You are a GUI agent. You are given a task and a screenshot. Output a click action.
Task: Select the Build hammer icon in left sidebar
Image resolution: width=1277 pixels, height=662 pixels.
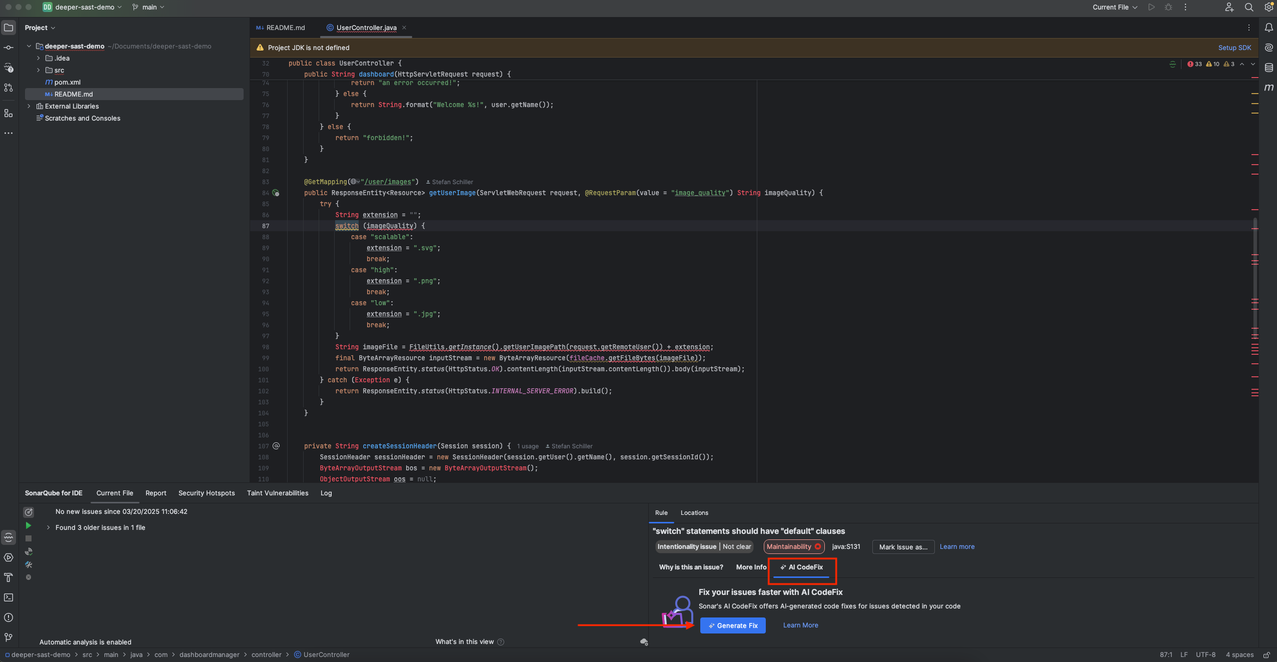[x=8, y=577]
